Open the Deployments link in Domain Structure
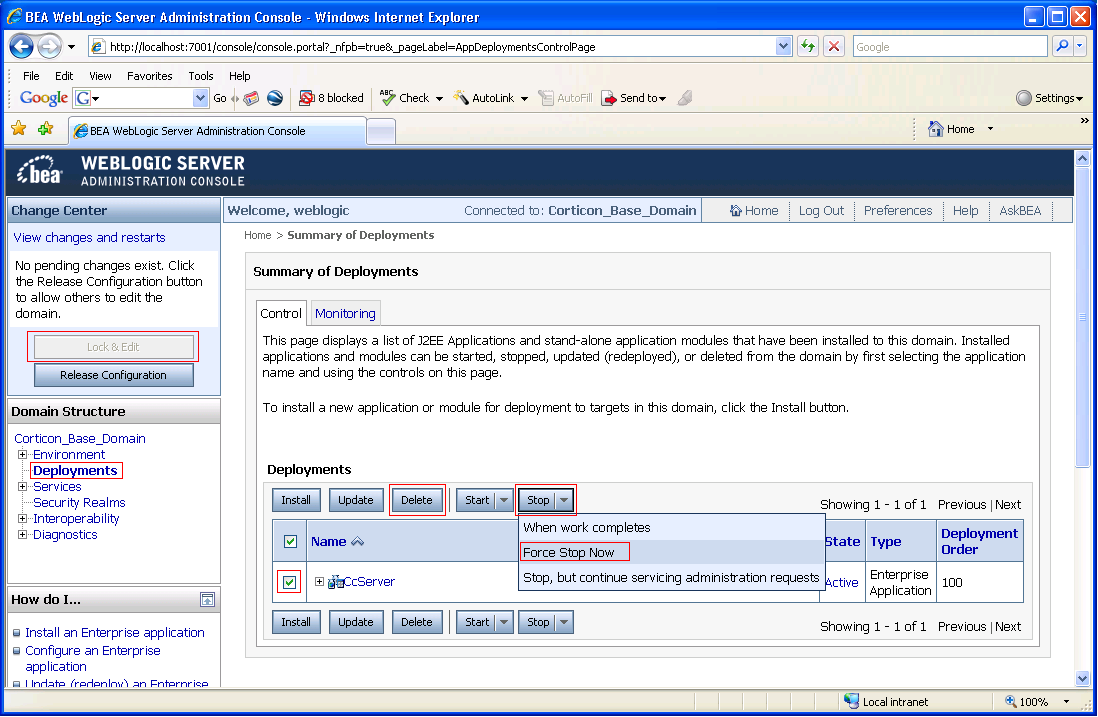Viewport: 1098px width, 717px height. click(x=75, y=470)
